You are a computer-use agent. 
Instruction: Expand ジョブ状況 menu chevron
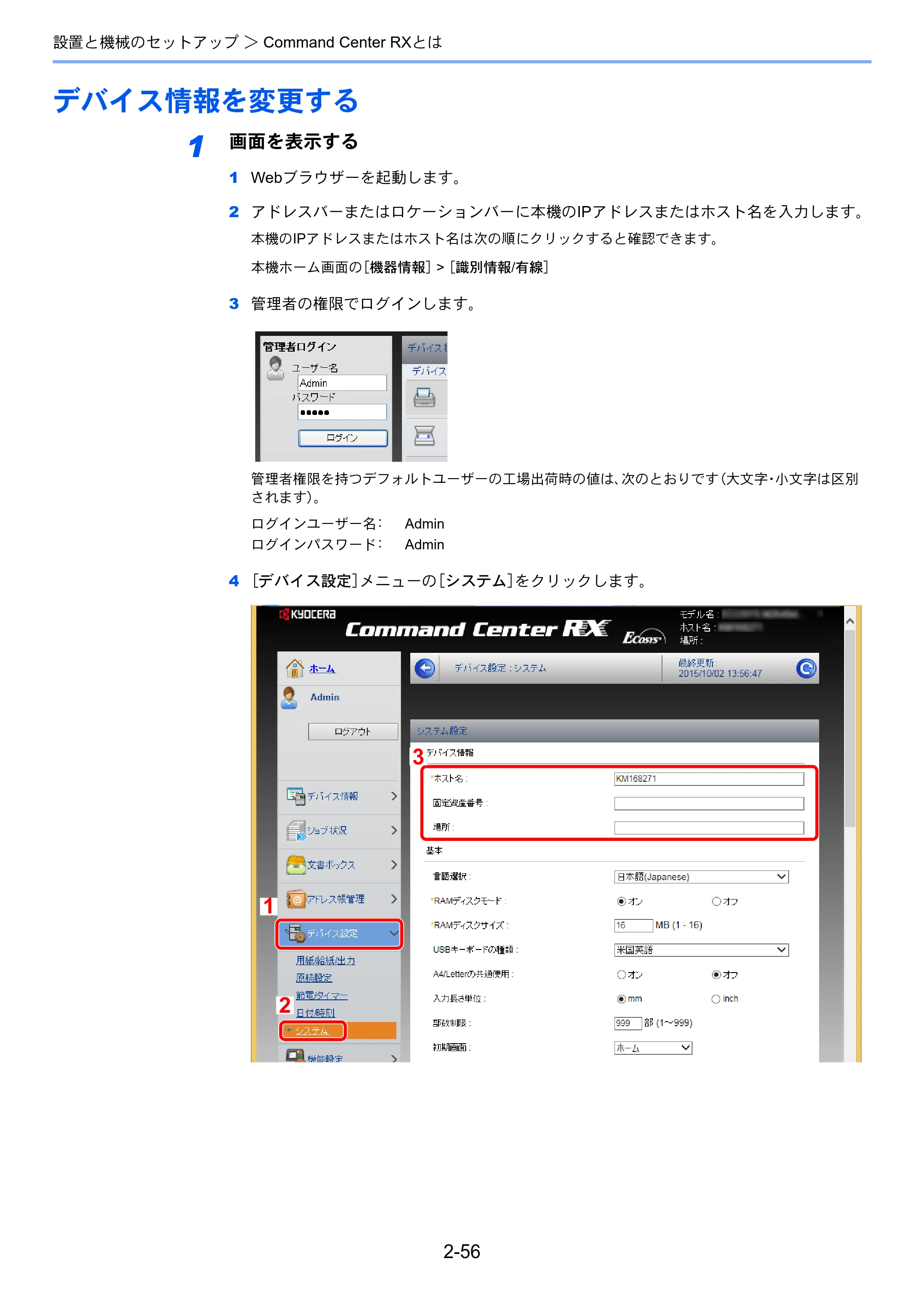394,831
